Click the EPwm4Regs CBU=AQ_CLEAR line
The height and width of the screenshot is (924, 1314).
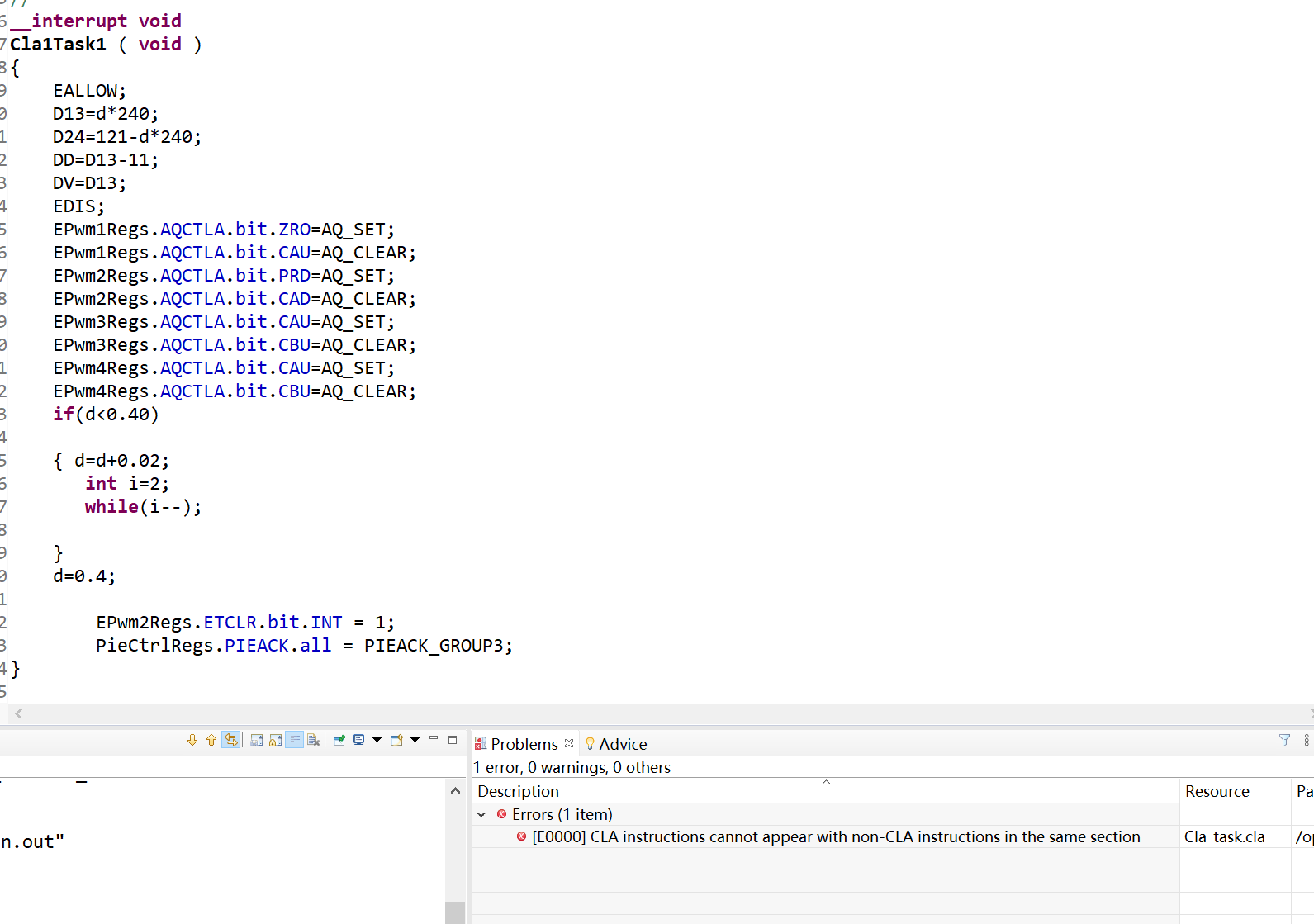(235, 391)
